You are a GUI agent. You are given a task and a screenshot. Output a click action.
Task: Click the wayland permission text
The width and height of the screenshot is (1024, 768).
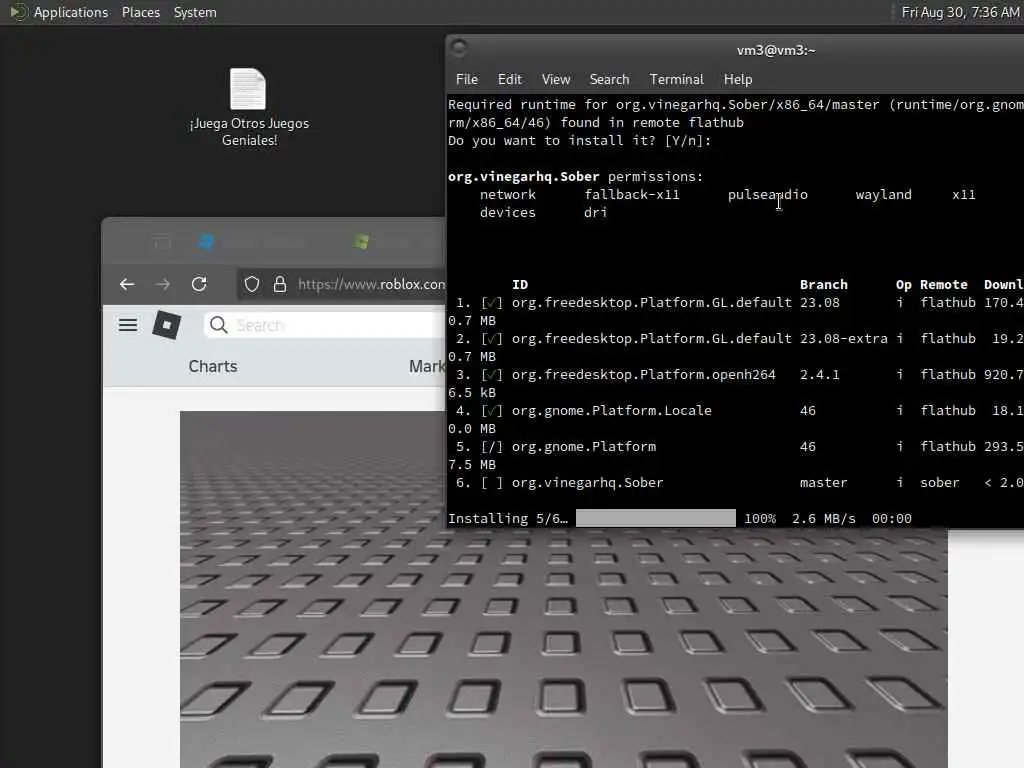pyautogui.click(x=883, y=195)
